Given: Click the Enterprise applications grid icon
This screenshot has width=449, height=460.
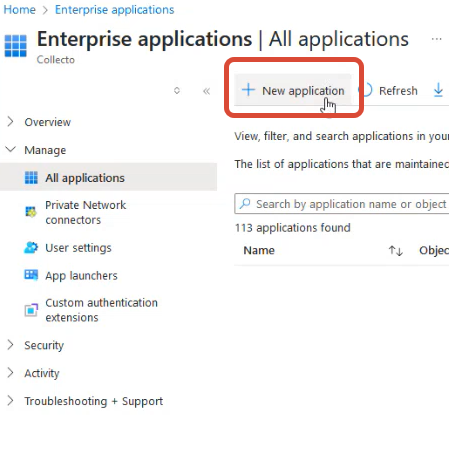Looking at the screenshot, I should coord(15,46).
